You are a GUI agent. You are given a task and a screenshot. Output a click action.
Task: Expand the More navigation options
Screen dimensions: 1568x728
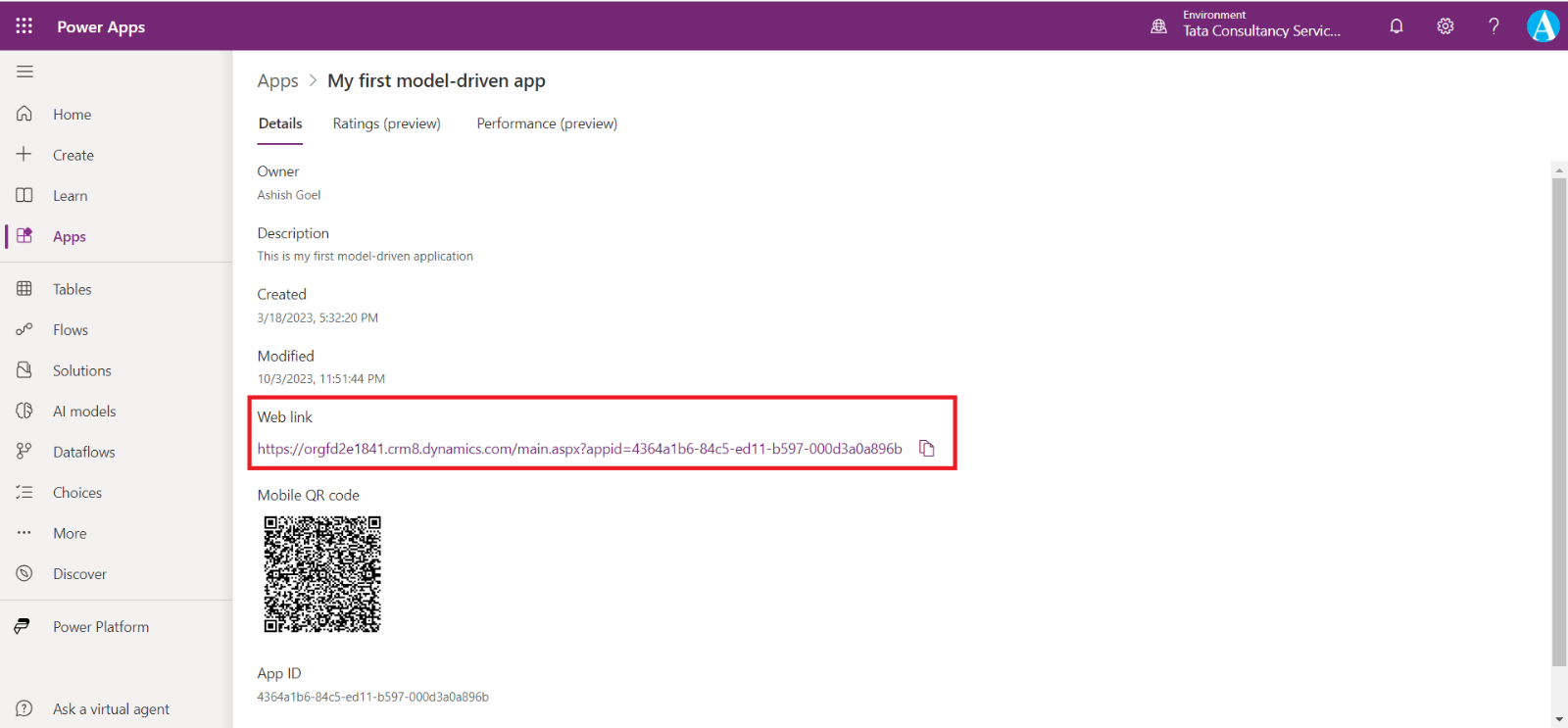point(69,533)
